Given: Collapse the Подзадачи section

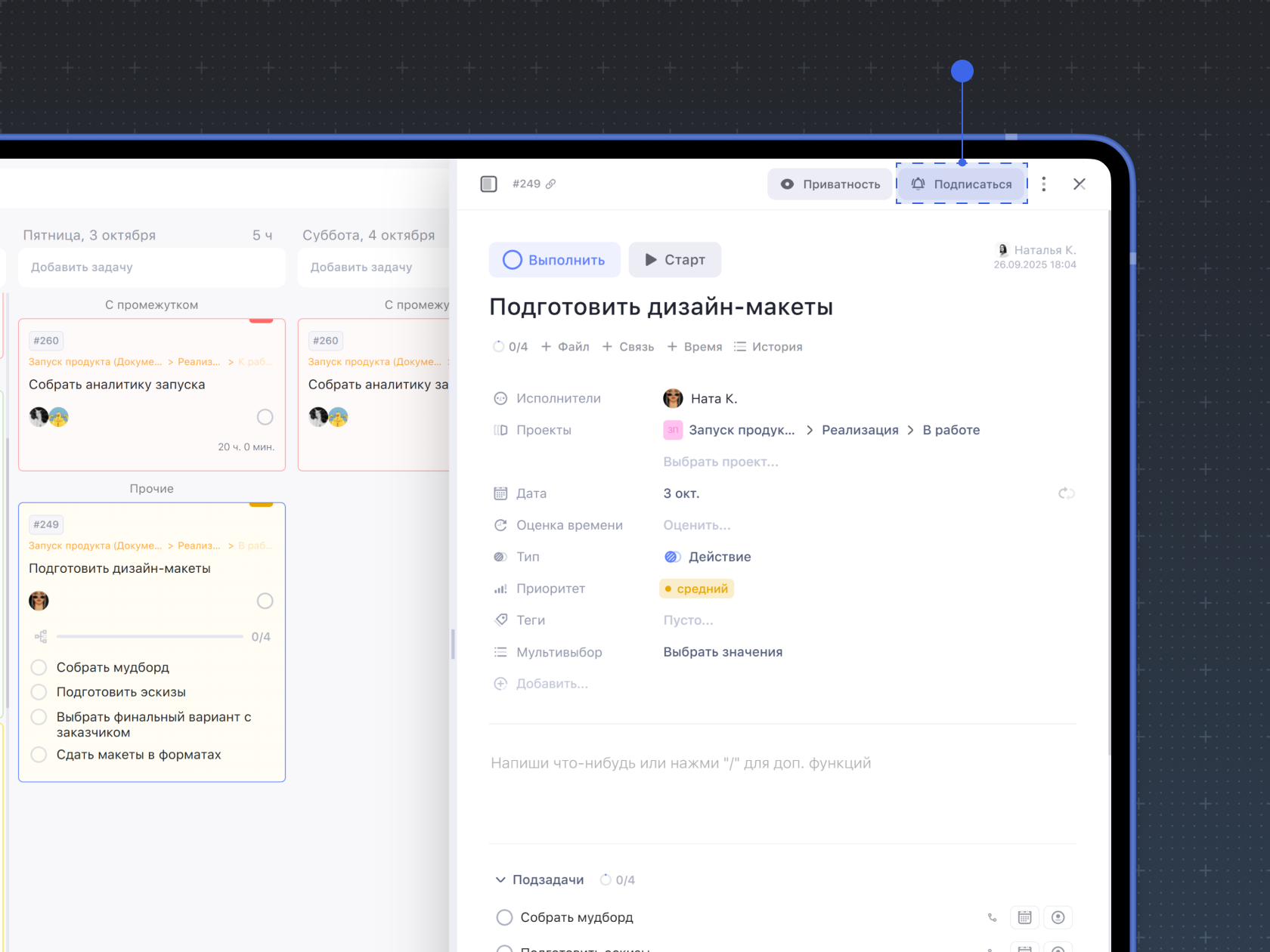Looking at the screenshot, I should pos(500,879).
